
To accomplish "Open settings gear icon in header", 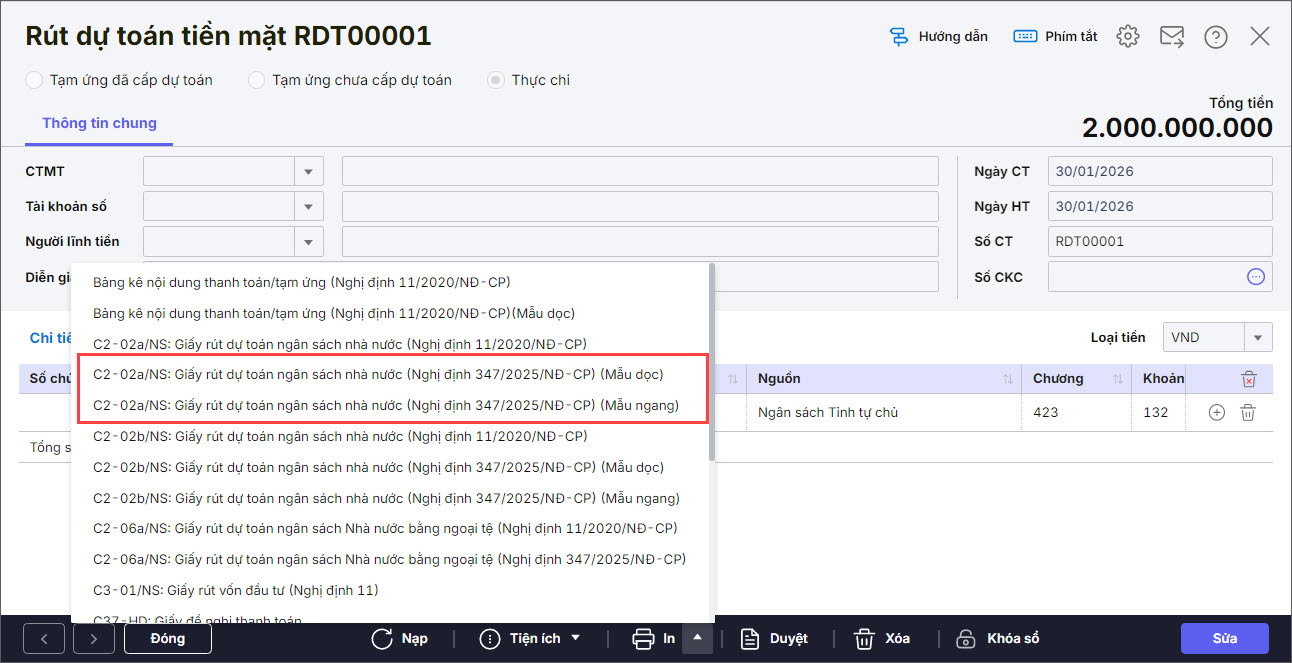I will pyautogui.click(x=1128, y=37).
